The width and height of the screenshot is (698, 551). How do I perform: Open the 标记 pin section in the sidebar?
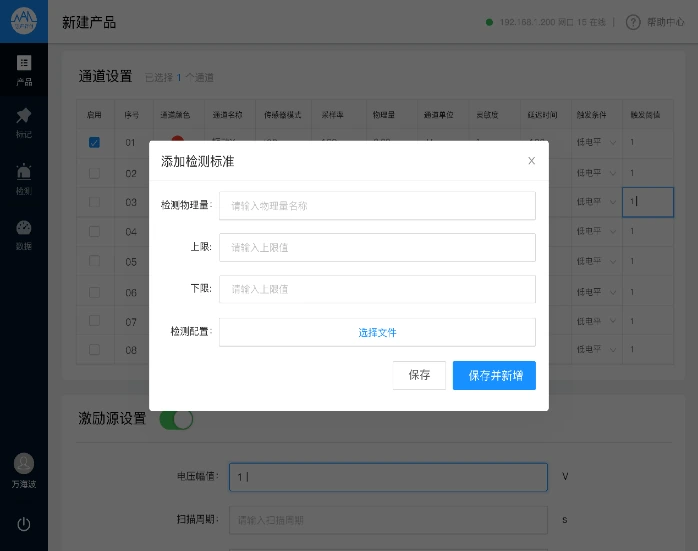(24, 123)
